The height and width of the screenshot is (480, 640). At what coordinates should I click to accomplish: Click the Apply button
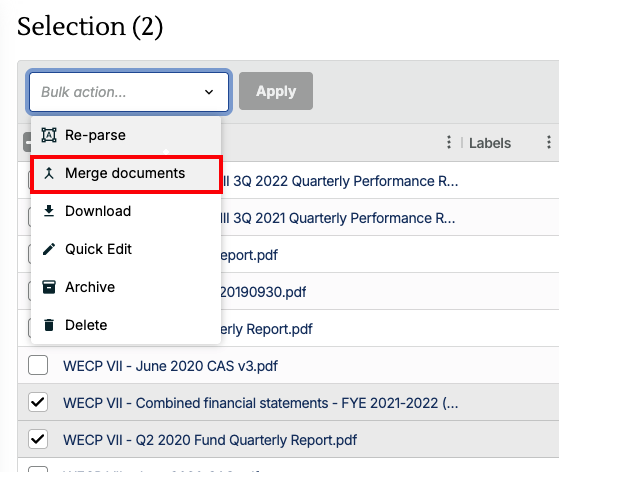coord(276,91)
